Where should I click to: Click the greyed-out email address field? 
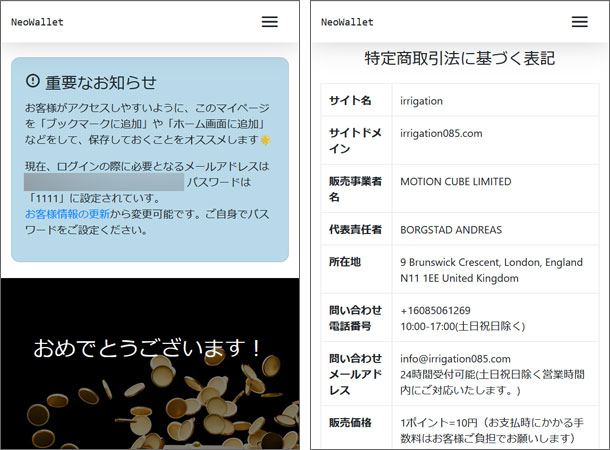point(103,182)
